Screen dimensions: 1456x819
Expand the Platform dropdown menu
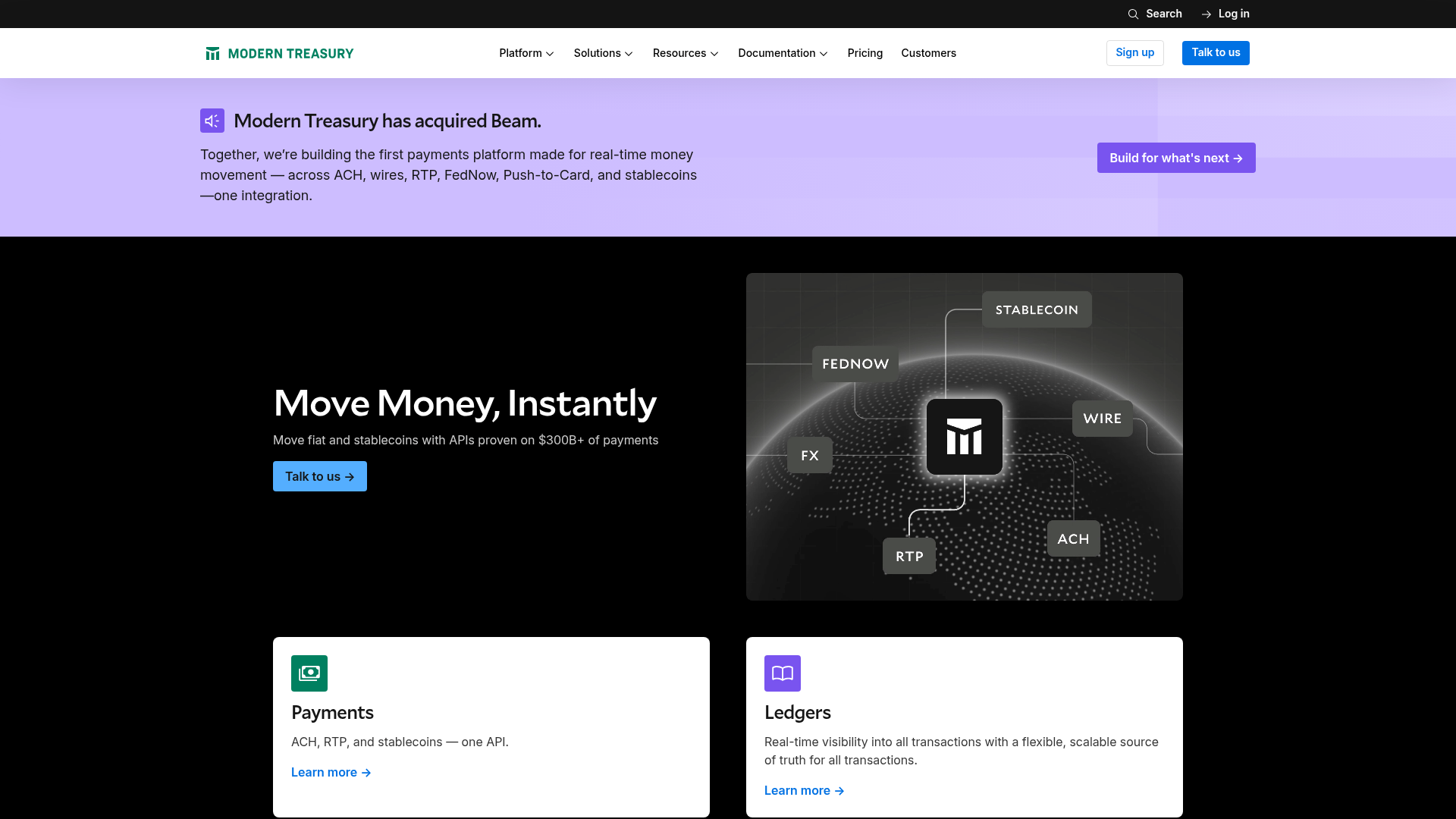tap(526, 53)
